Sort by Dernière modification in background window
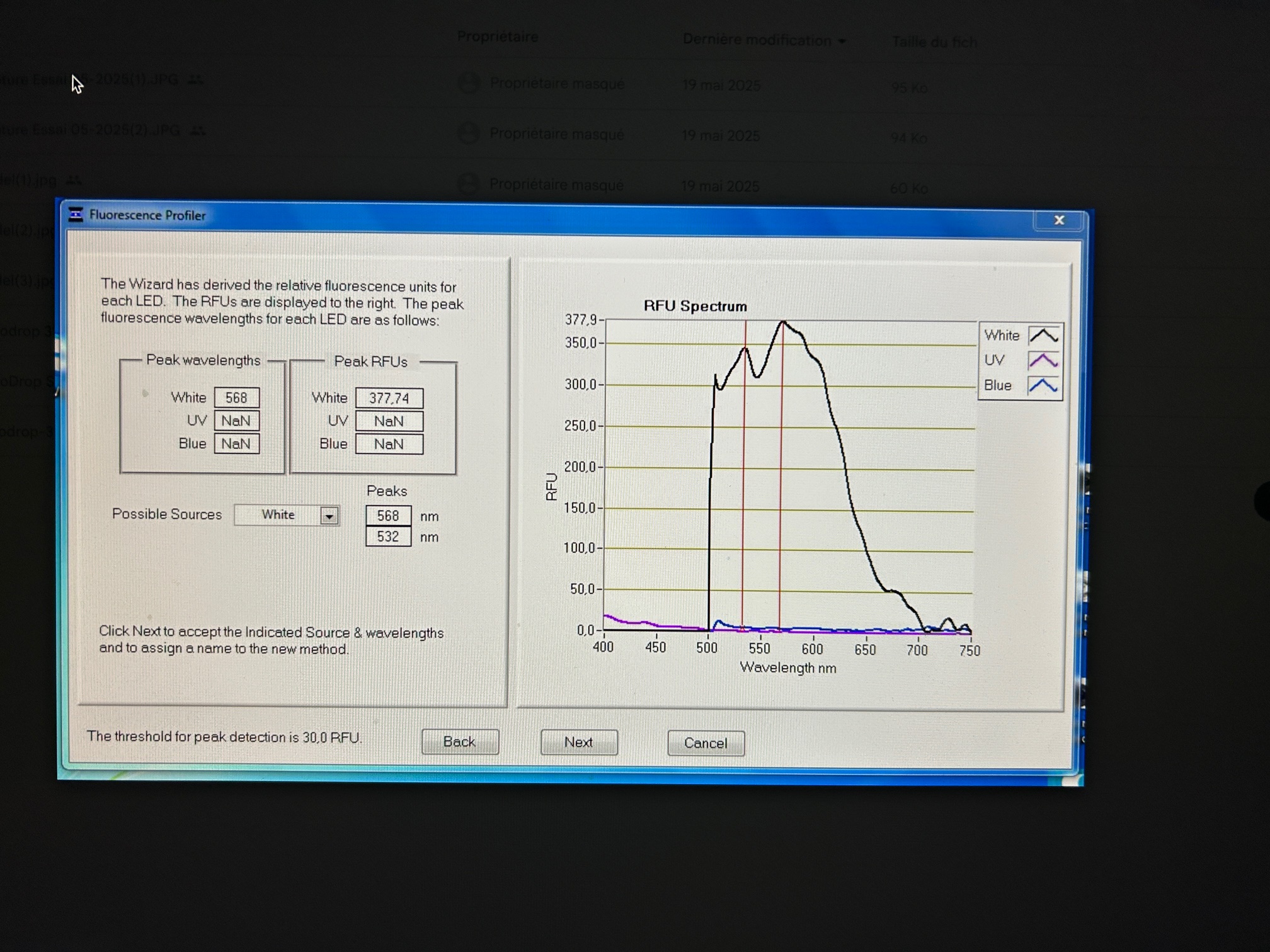Image resolution: width=1270 pixels, height=952 pixels. (764, 40)
